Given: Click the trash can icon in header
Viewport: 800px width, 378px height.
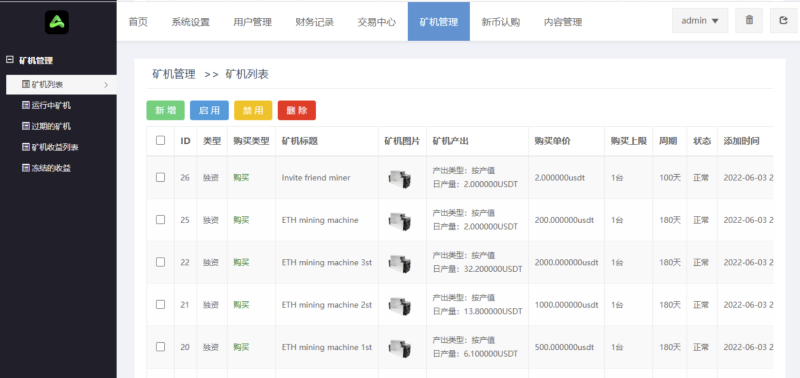Looking at the screenshot, I should pyautogui.click(x=749, y=20).
